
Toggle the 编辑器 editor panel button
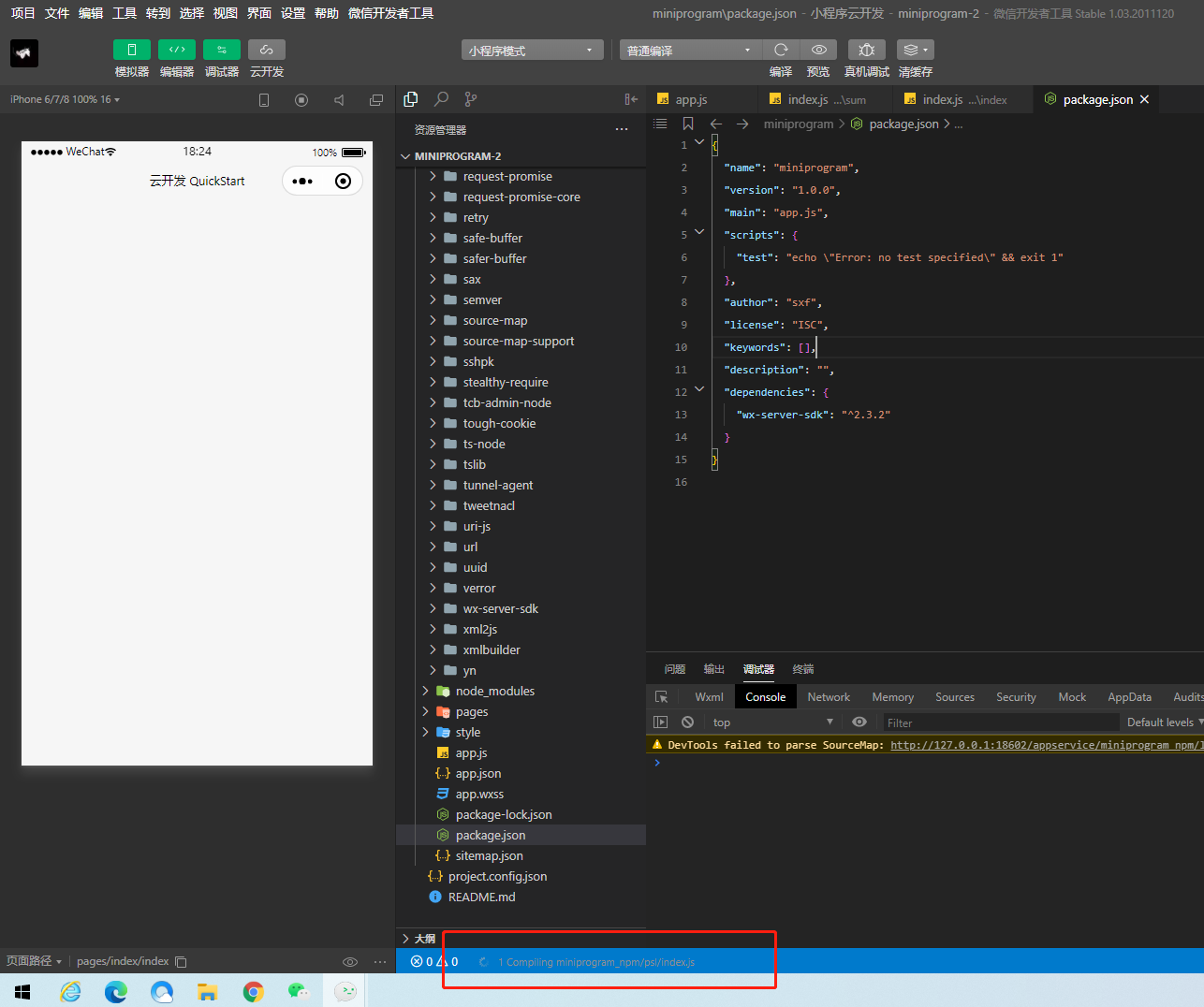coord(176,50)
